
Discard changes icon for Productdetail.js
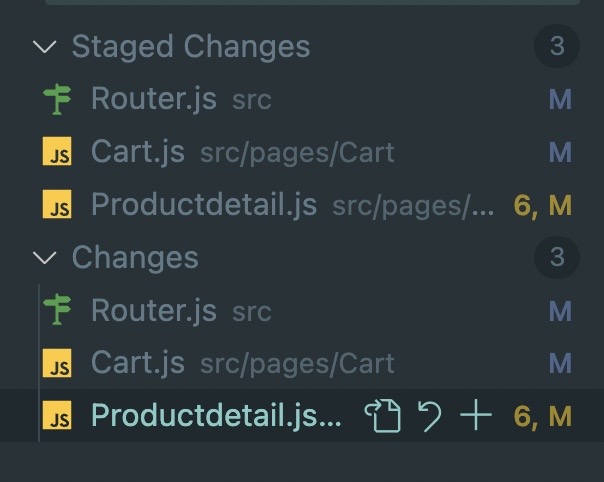tap(430, 416)
